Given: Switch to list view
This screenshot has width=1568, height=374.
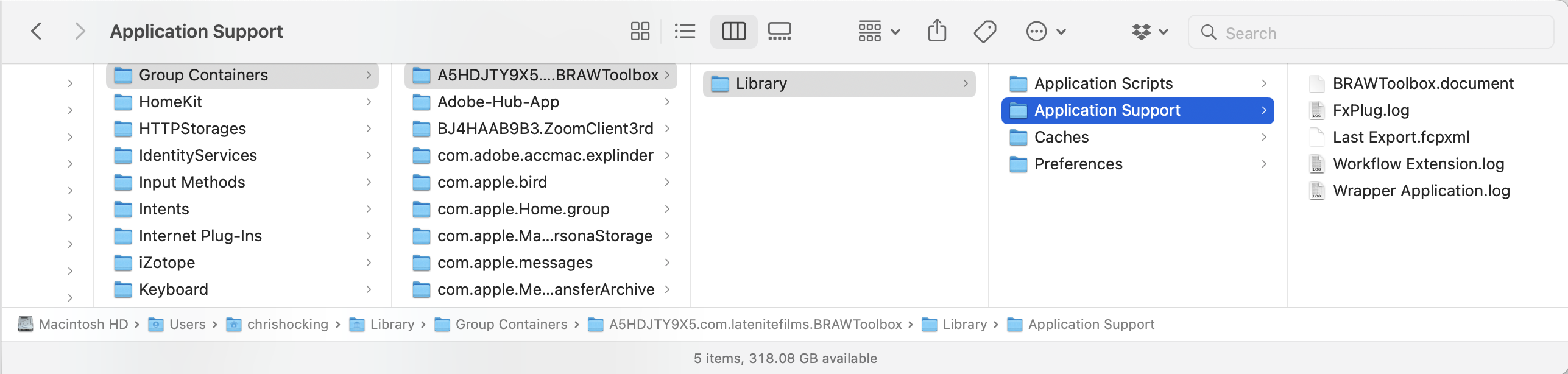Looking at the screenshot, I should [x=685, y=32].
